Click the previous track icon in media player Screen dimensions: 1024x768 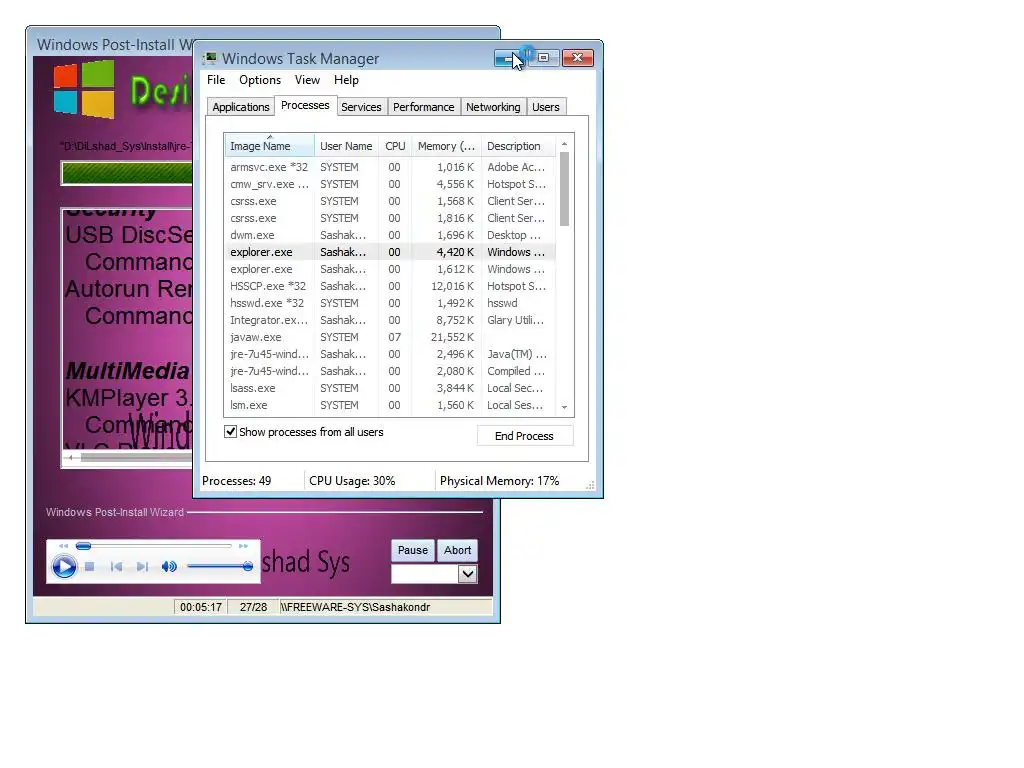tap(116, 567)
